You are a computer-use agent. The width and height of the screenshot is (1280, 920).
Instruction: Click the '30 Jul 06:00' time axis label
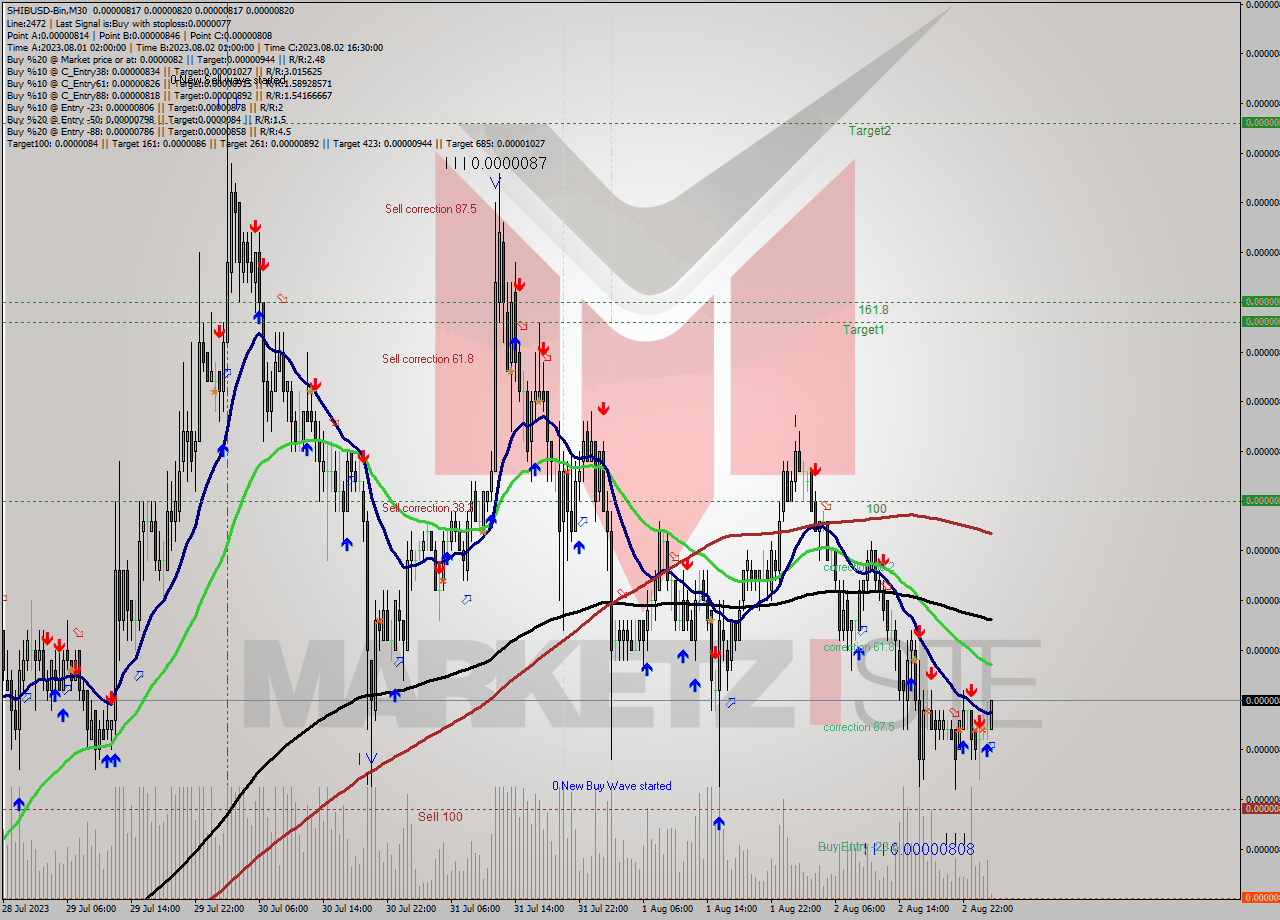(283, 909)
